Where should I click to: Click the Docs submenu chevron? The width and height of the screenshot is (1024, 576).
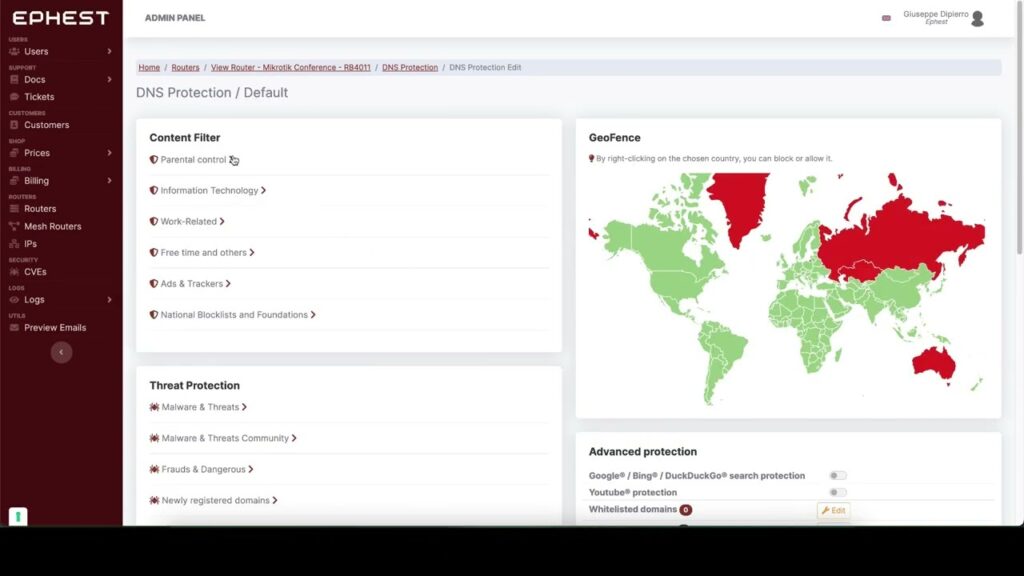(x=109, y=80)
